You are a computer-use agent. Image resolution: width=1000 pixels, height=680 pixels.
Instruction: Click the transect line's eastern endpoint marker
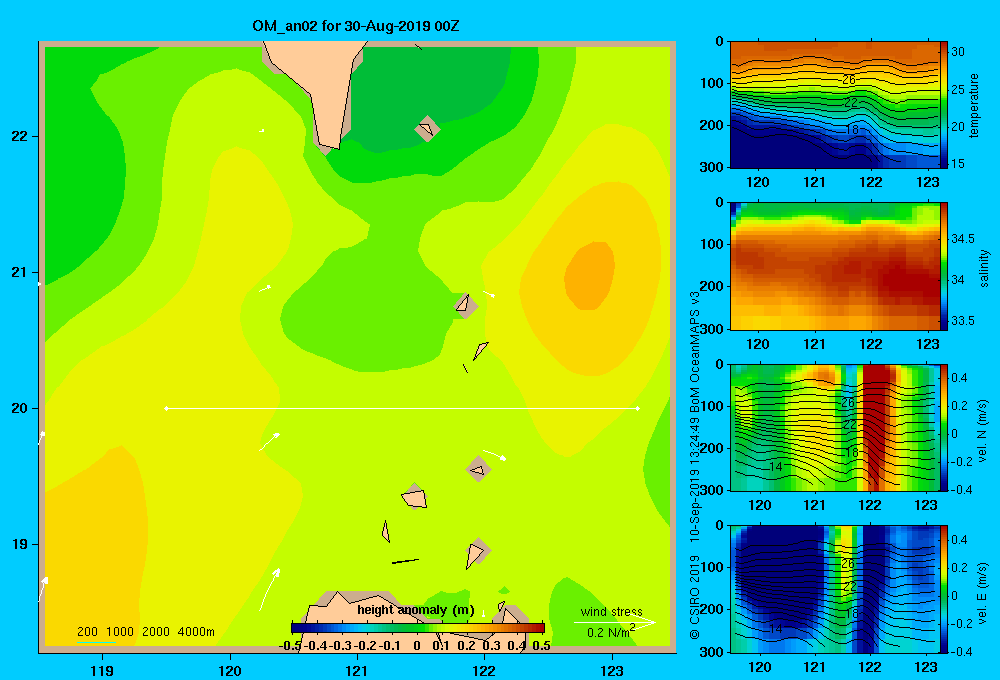point(637,408)
